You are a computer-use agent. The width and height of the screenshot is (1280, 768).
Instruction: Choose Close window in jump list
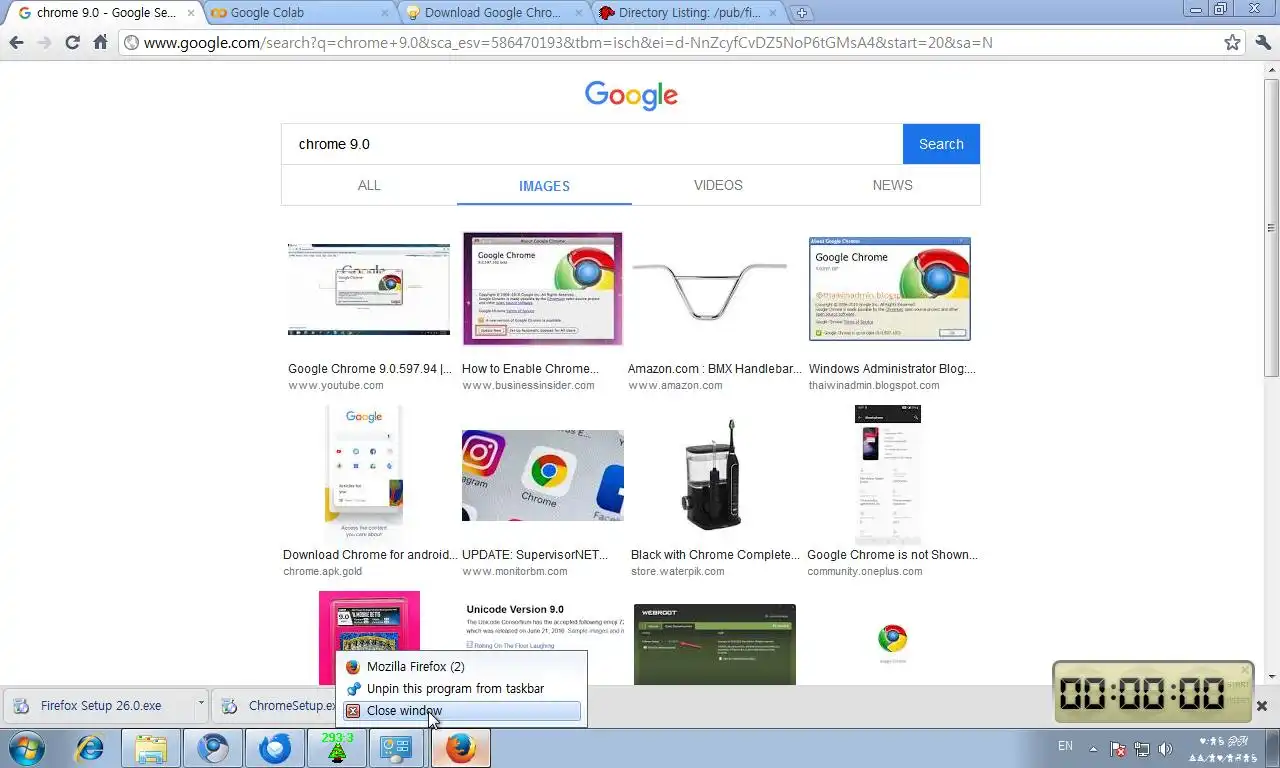461,711
